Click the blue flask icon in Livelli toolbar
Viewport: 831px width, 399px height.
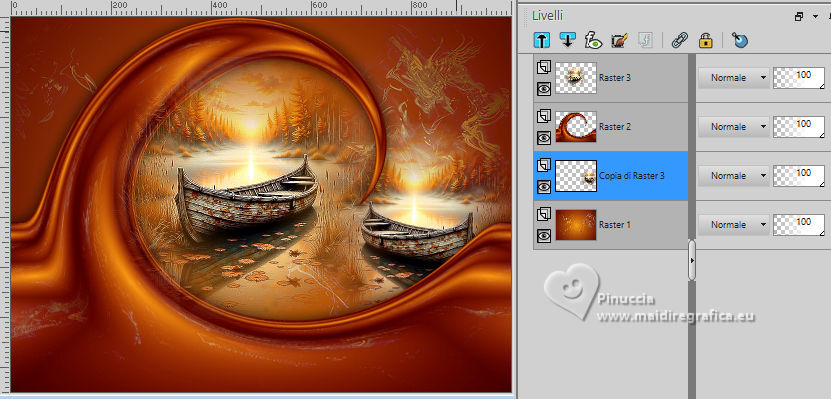(x=739, y=40)
